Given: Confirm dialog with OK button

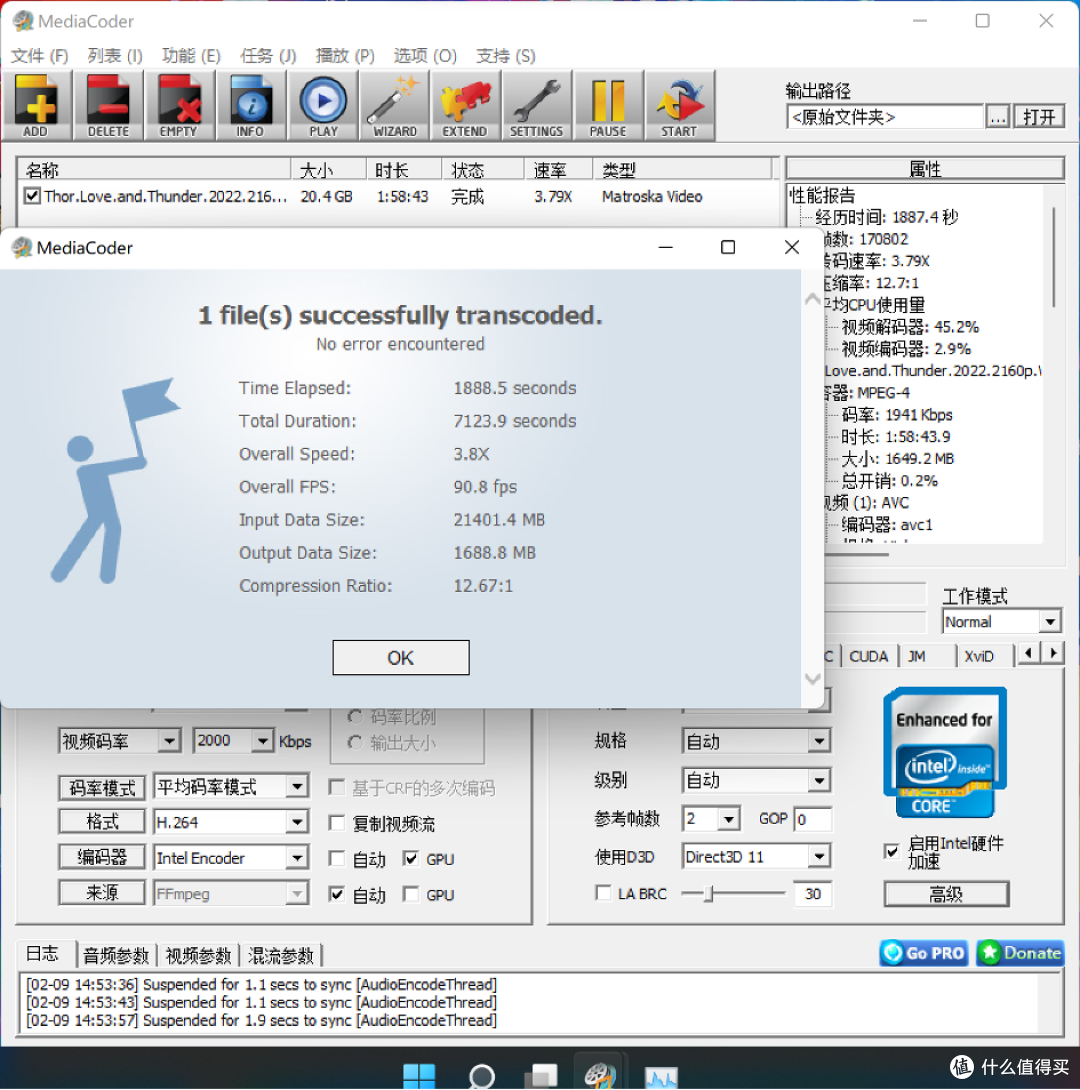Looking at the screenshot, I should click(x=400, y=658).
